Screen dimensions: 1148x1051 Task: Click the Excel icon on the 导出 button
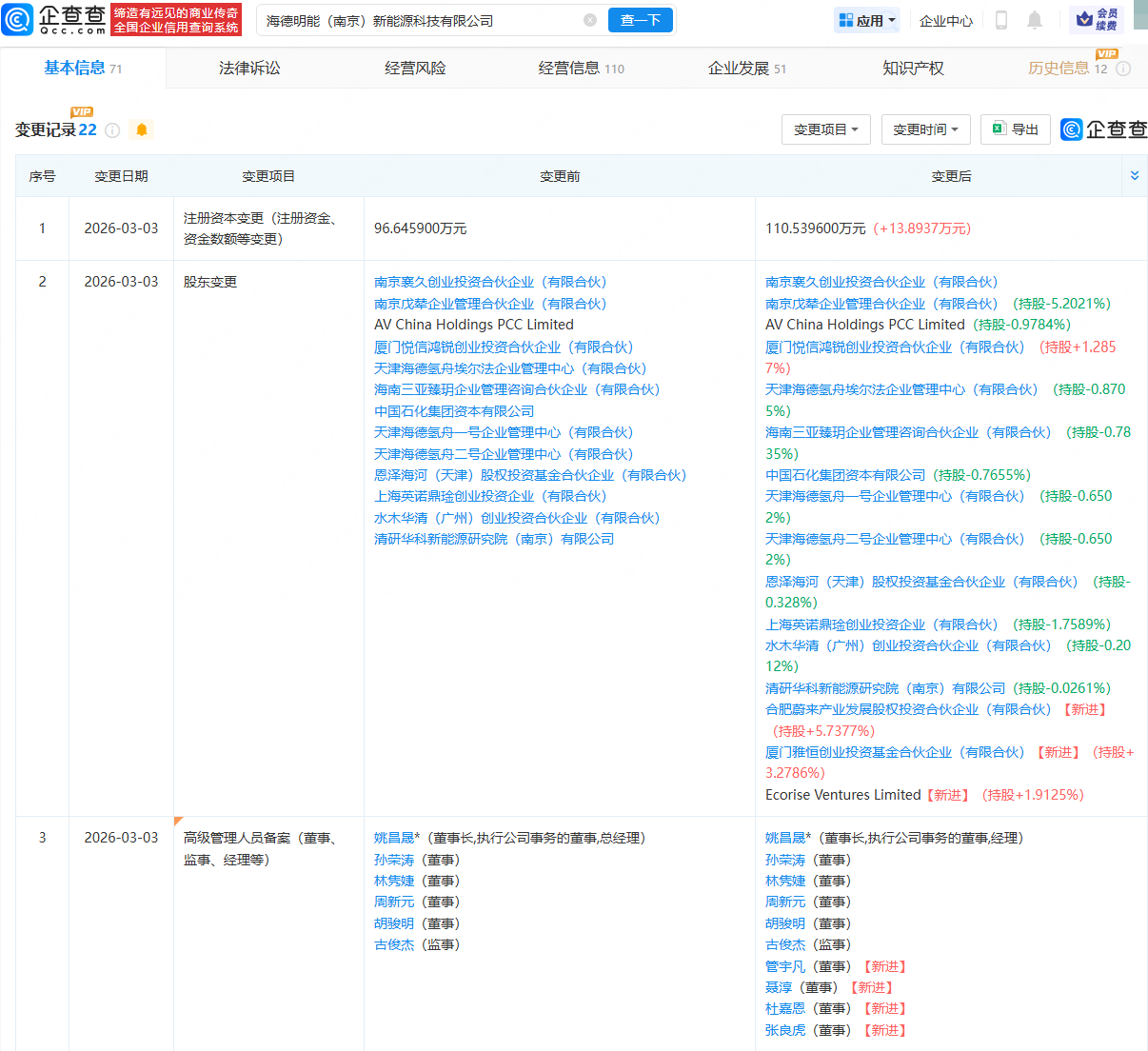(x=998, y=129)
